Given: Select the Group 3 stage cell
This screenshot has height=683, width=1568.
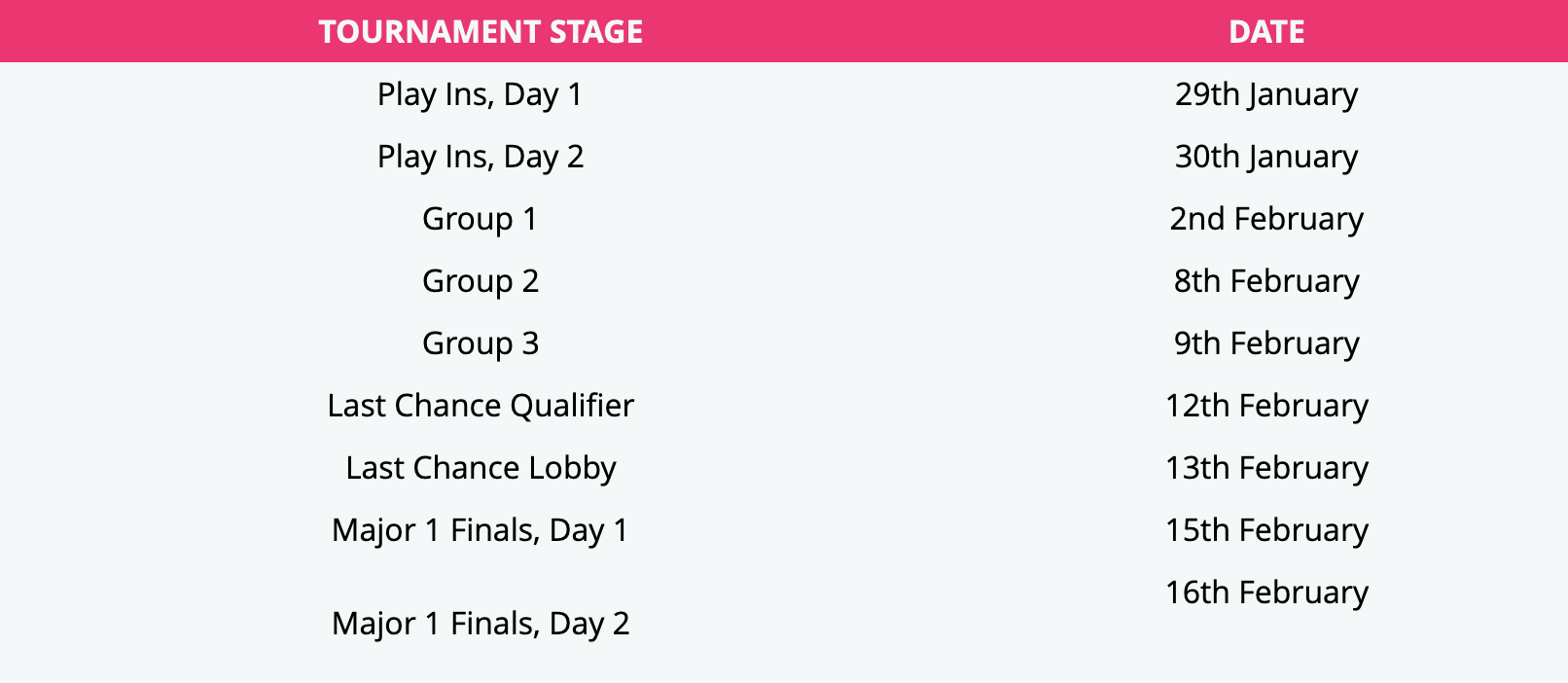Looking at the screenshot, I should click(x=481, y=343).
